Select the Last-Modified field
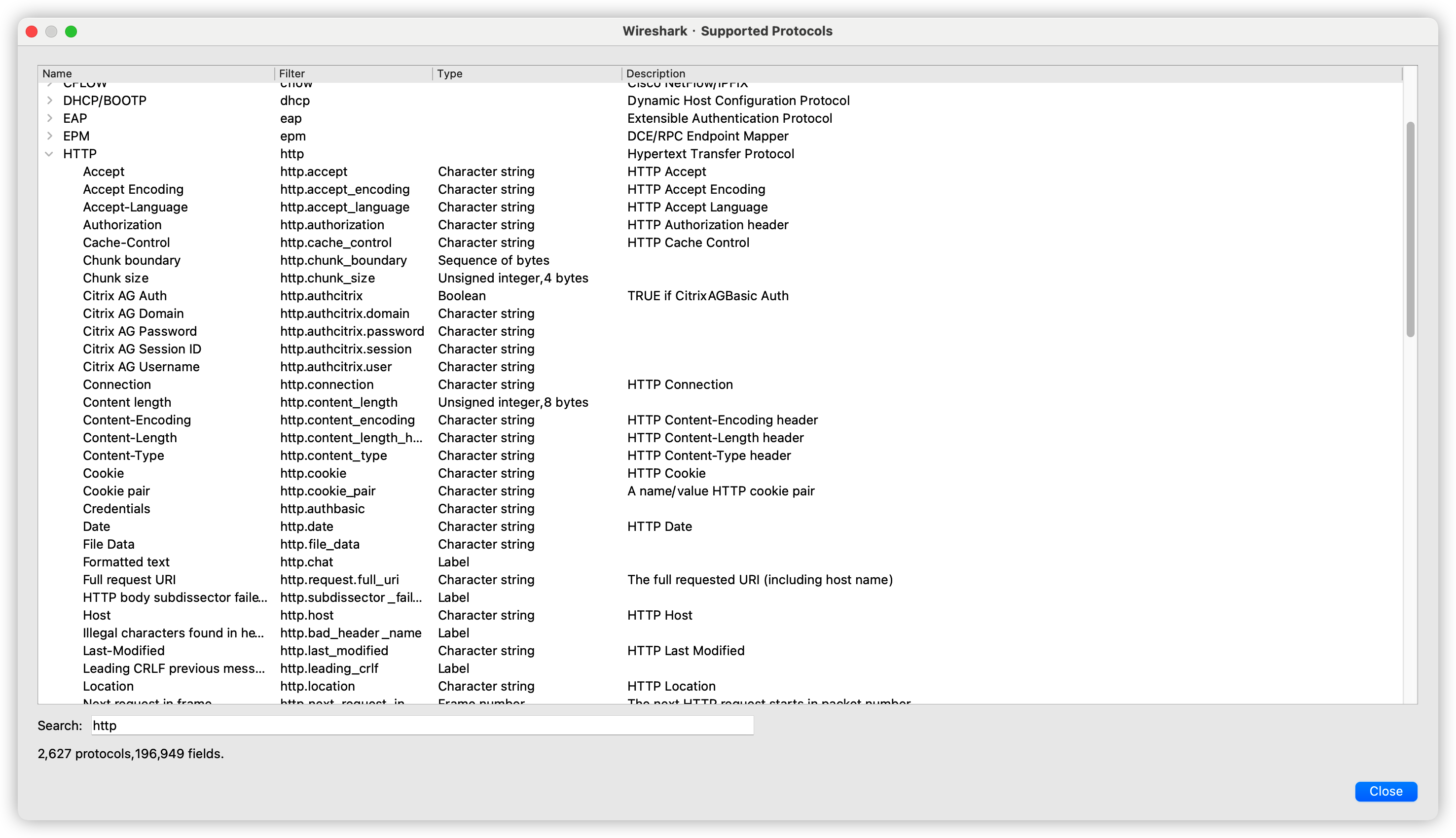Viewport: 1456px width, 838px height. (x=720, y=651)
